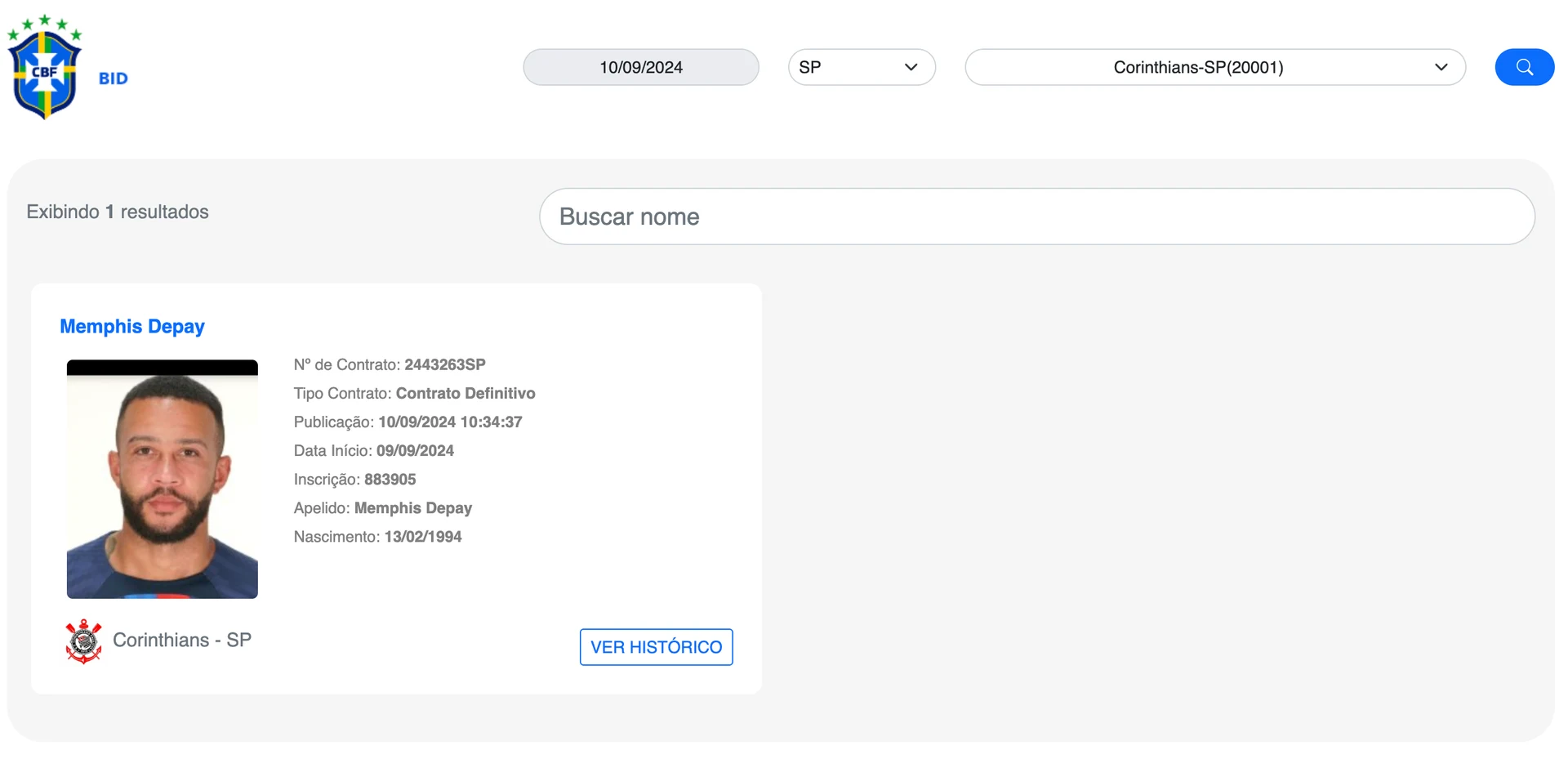Click publication time 10/09/2024 10:34:37

point(450,422)
